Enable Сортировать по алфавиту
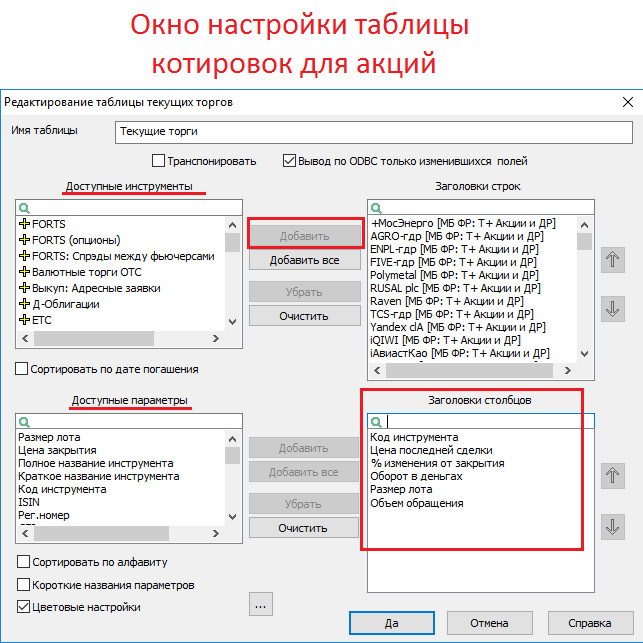This screenshot has width=643, height=643. [x=23, y=561]
